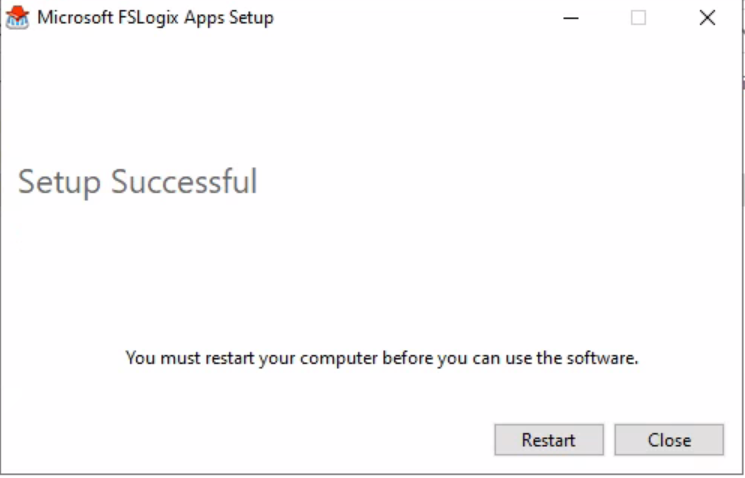
Task: Click the greyed-out maximize box icon
Action: pyautogui.click(x=638, y=18)
